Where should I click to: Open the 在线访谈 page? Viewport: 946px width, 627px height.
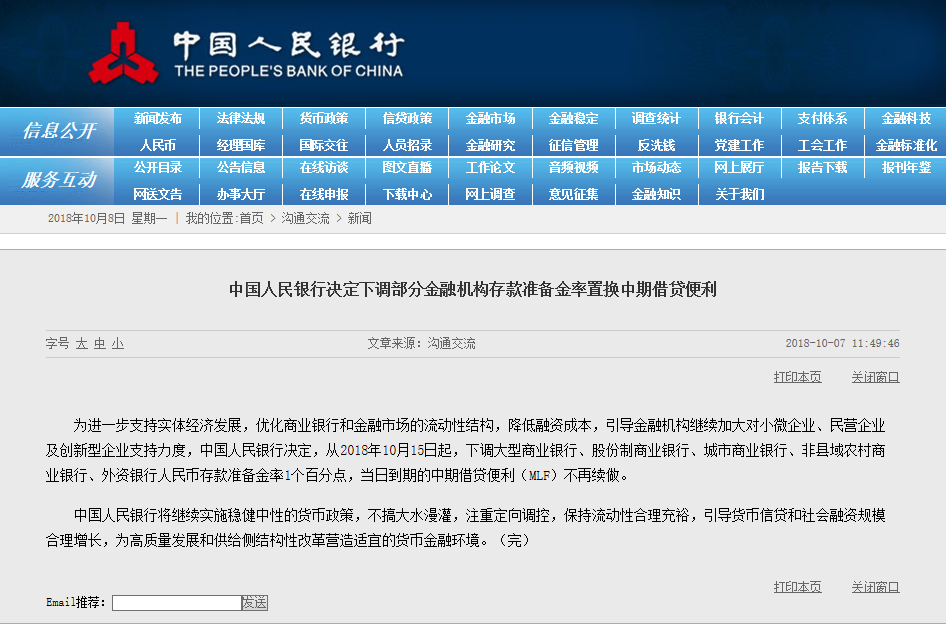[x=324, y=167]
